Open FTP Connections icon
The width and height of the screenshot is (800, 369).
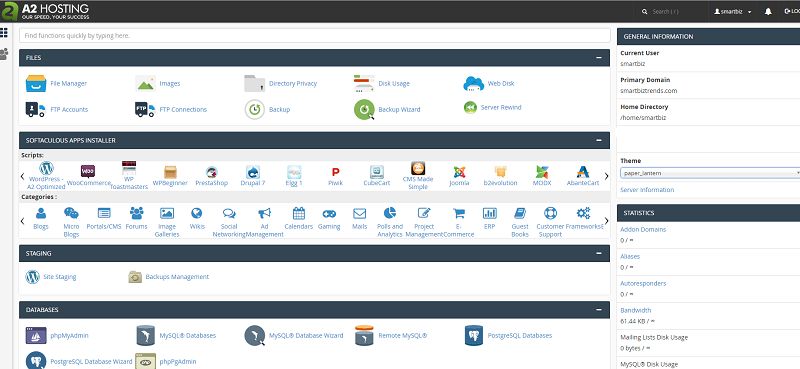[x=145, y=109]
